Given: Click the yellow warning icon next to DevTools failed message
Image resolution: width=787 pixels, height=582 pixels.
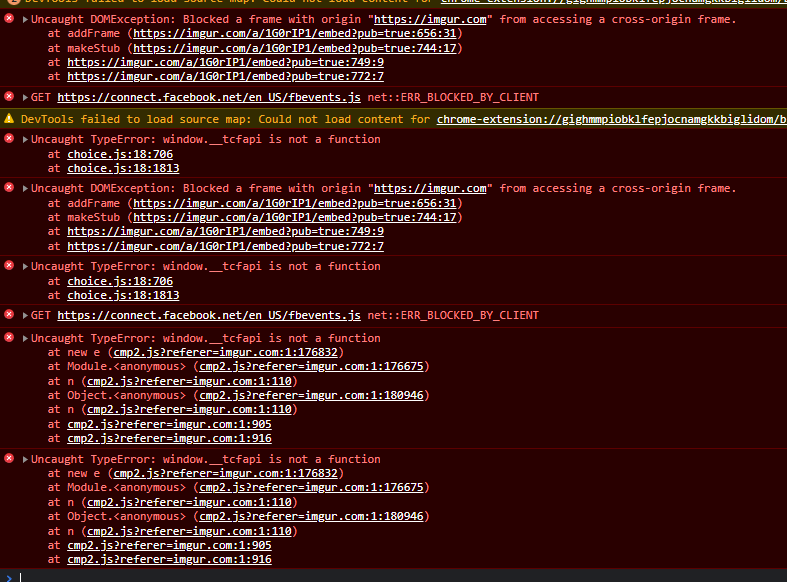Looking at the screenshot, I should point(9,118).
